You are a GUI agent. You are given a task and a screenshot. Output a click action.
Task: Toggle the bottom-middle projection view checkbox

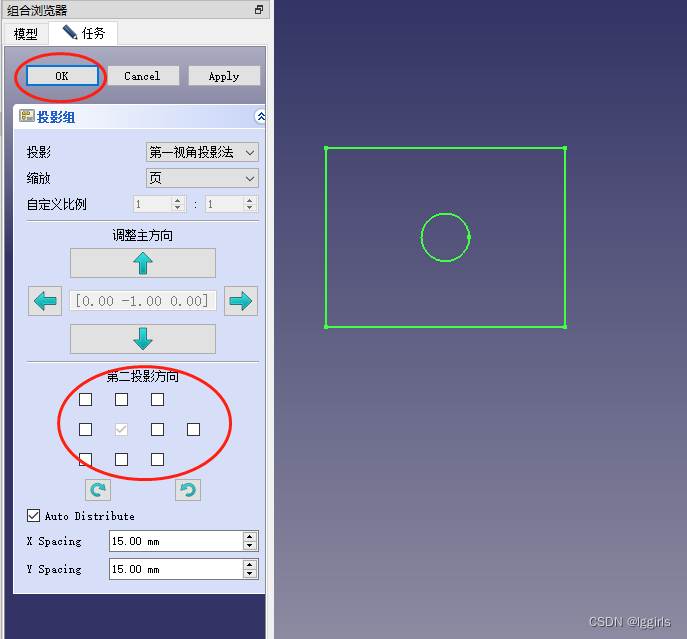(x=121, y=459)
